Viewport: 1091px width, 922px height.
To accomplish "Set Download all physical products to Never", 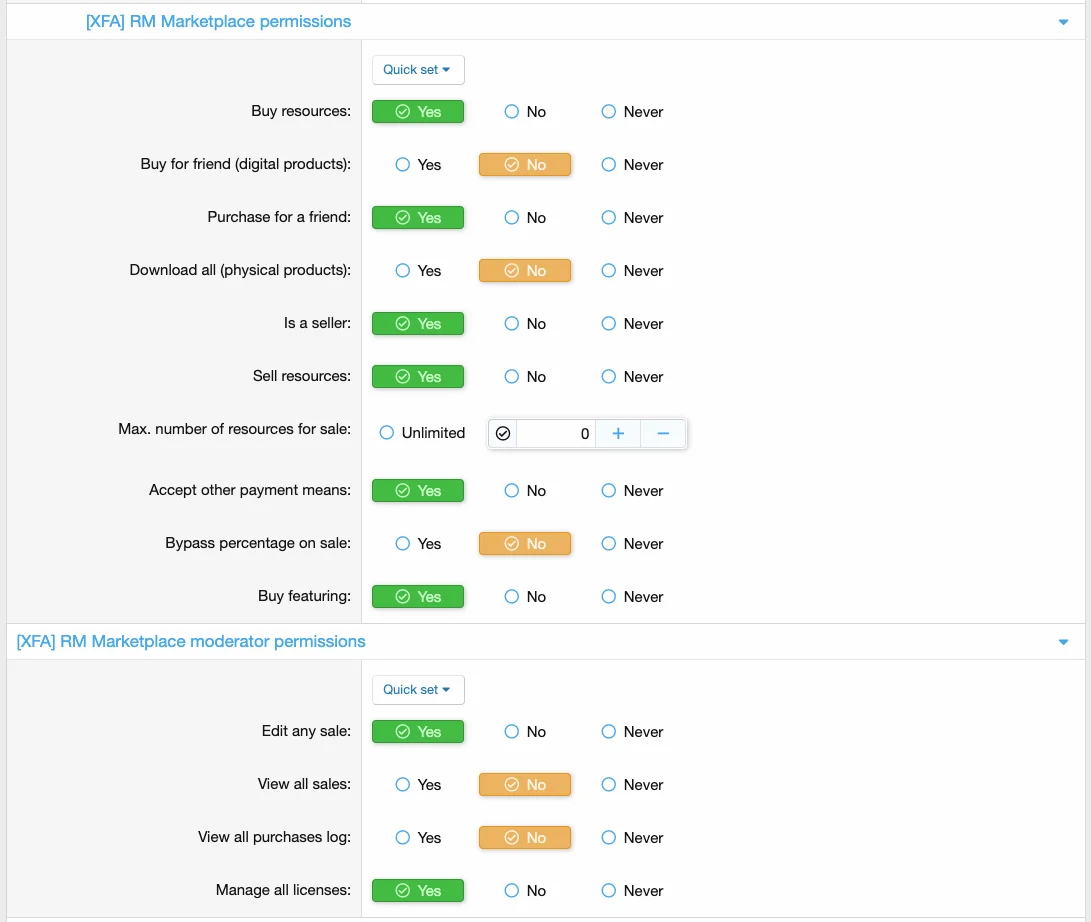I will coord(632,271).
